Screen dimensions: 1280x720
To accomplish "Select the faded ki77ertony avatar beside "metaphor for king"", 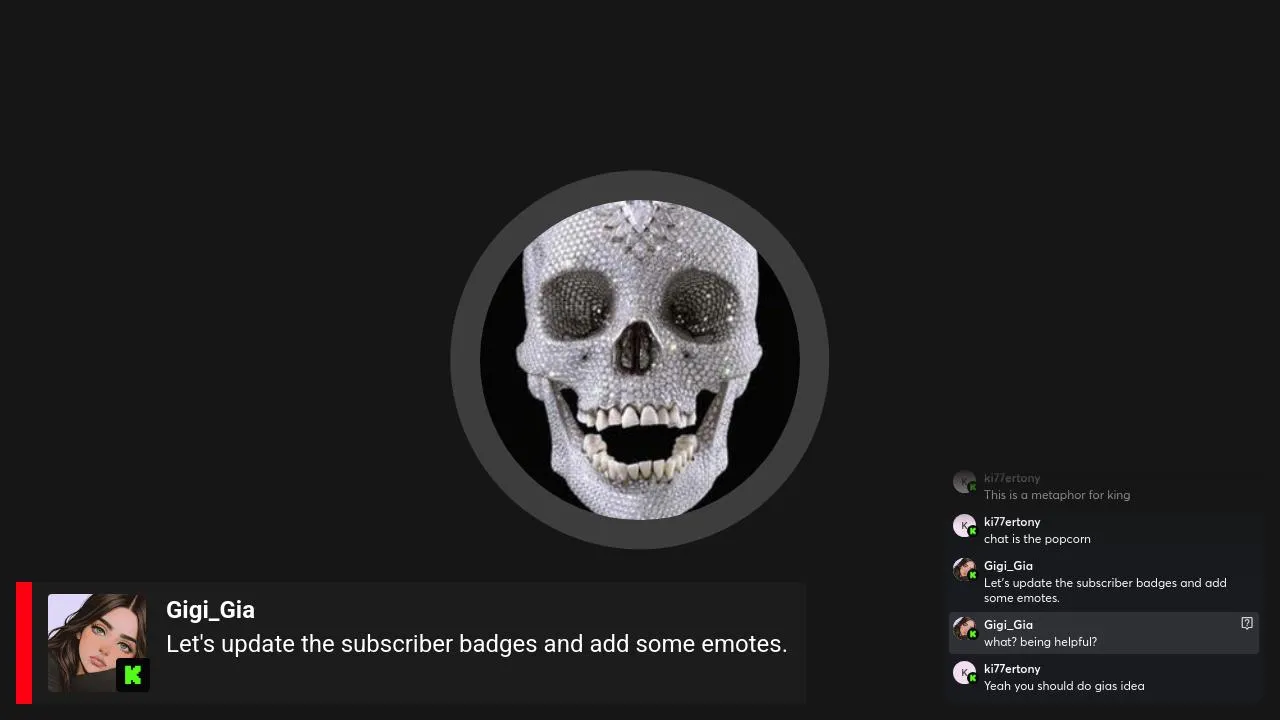I will [964, 482].
